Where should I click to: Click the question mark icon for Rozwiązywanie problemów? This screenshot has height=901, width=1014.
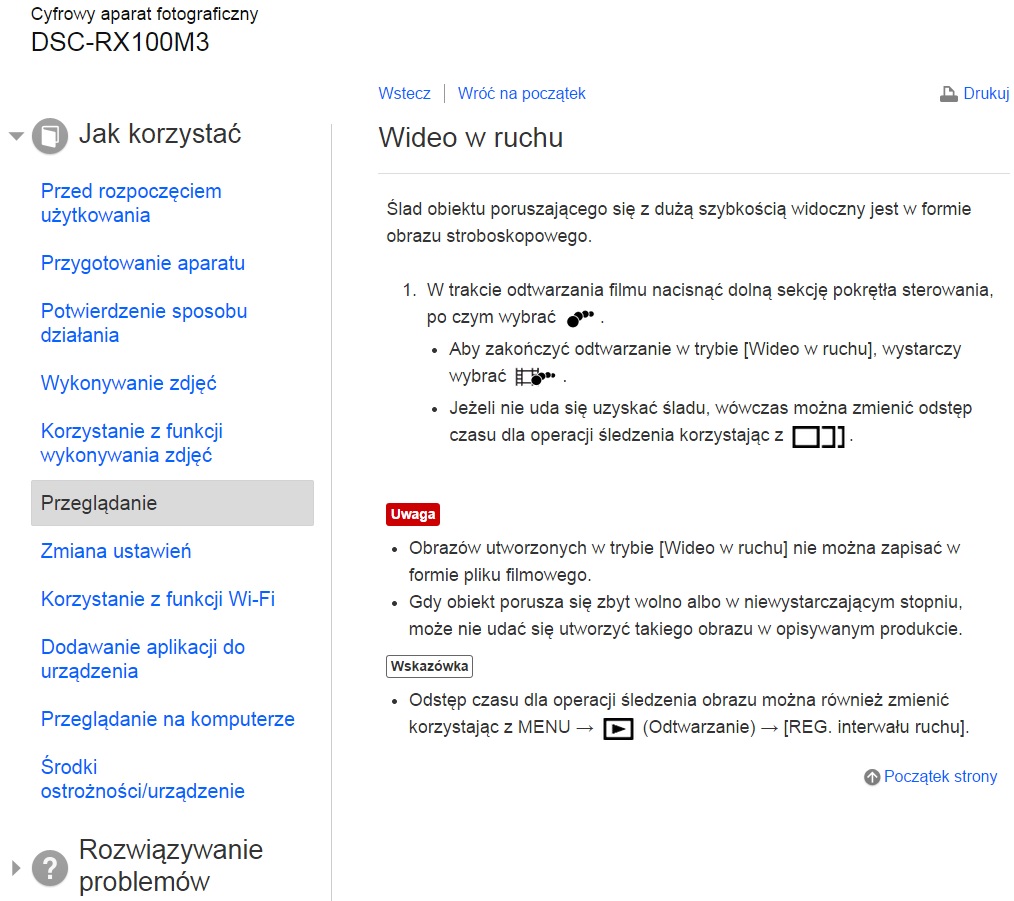50,868
